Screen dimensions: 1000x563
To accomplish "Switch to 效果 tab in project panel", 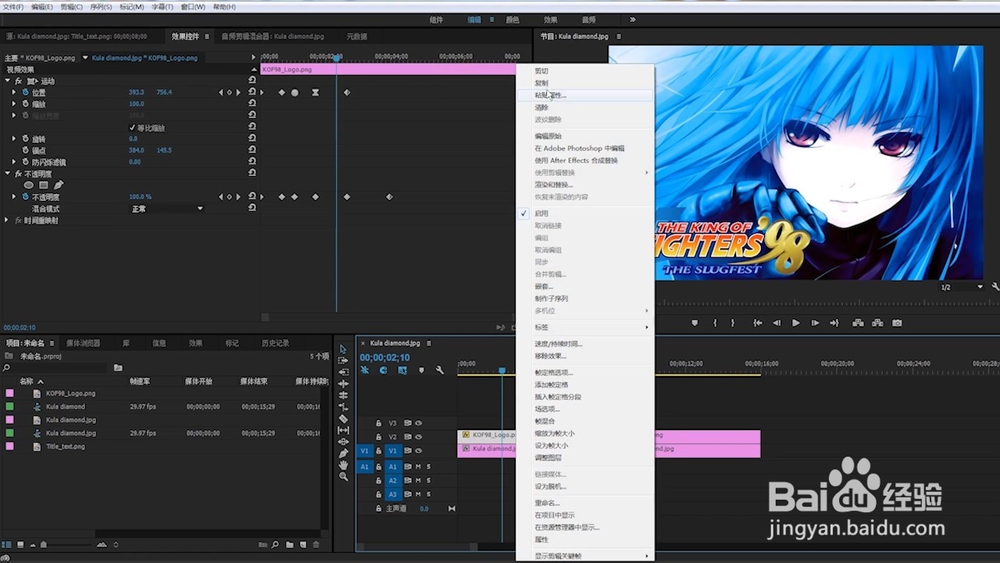I will pos(195,343).
